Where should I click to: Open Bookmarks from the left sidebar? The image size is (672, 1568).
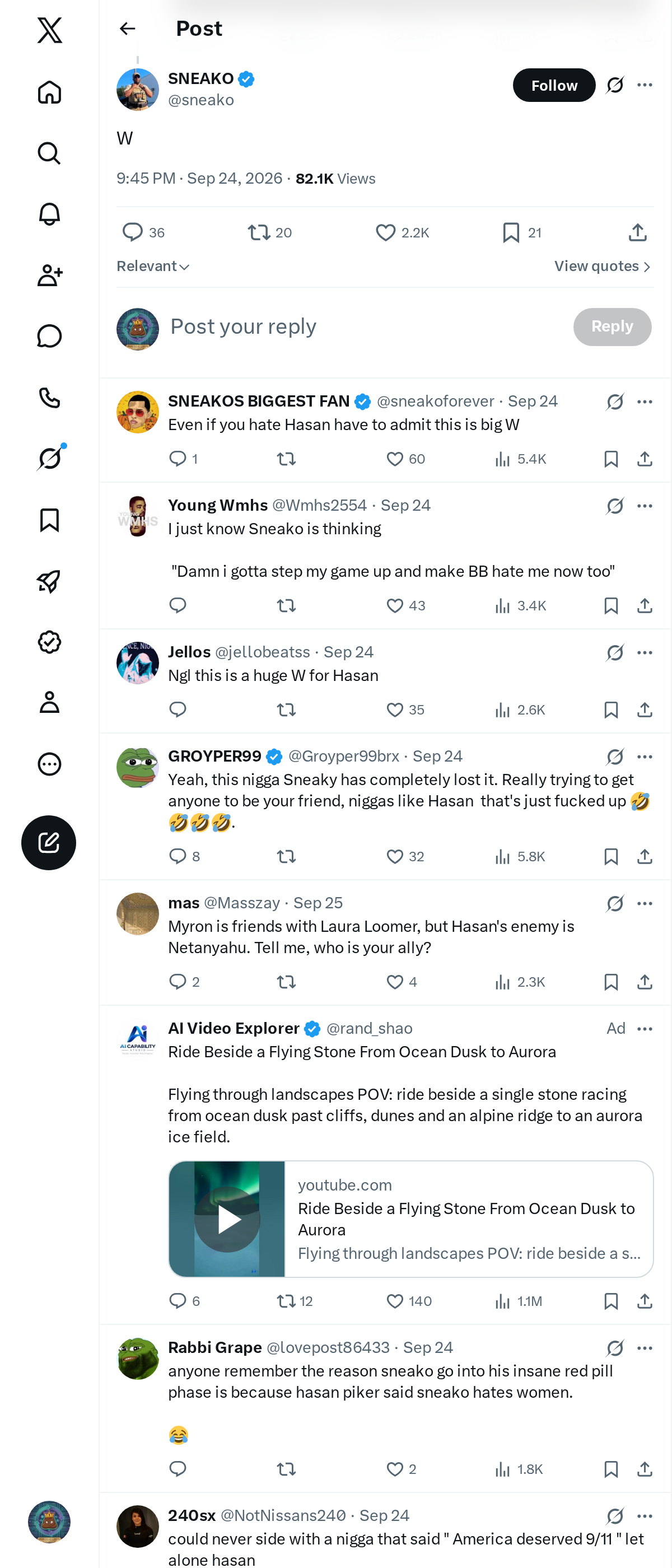49,520
